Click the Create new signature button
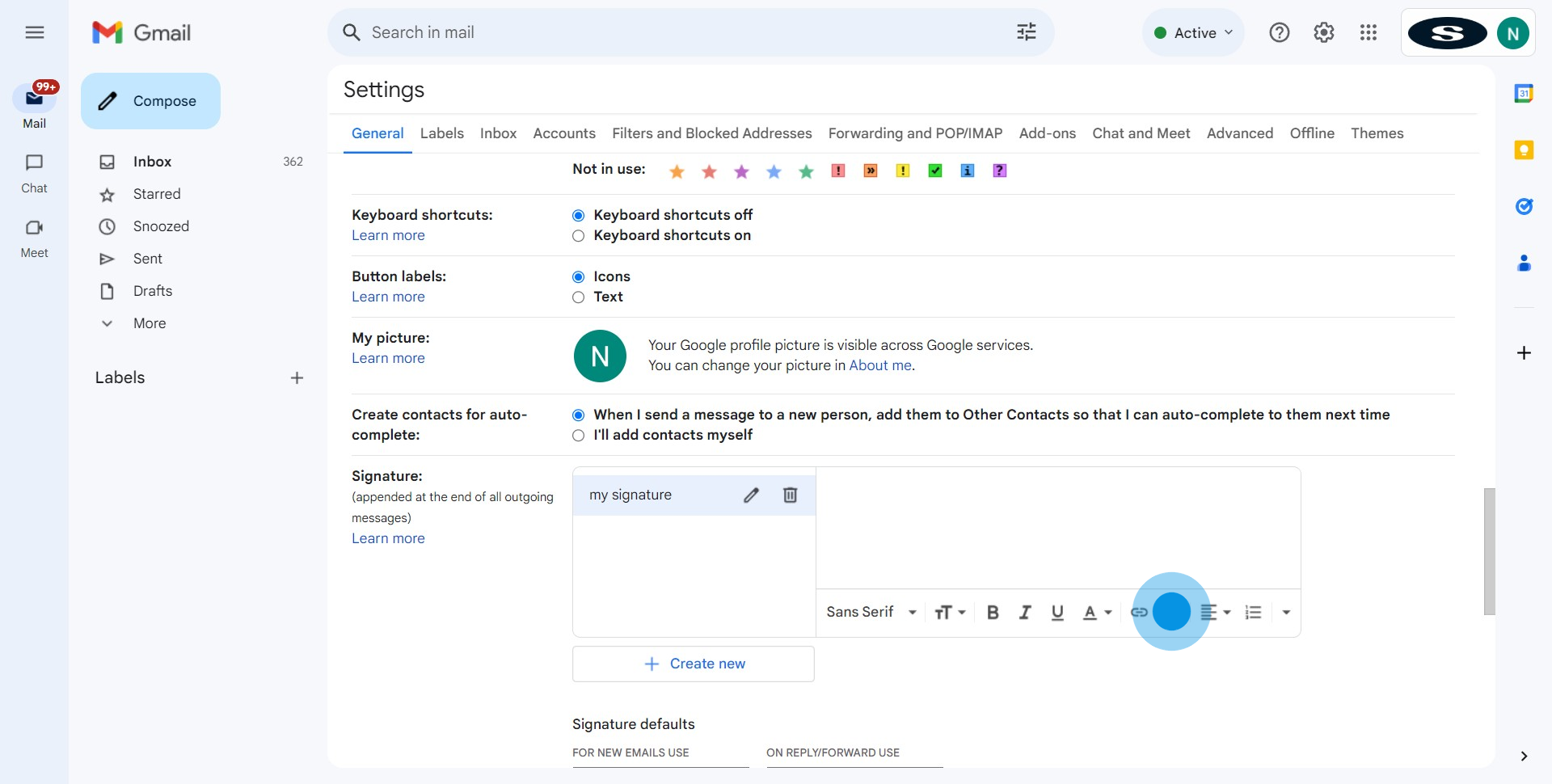 click(693, 664)
